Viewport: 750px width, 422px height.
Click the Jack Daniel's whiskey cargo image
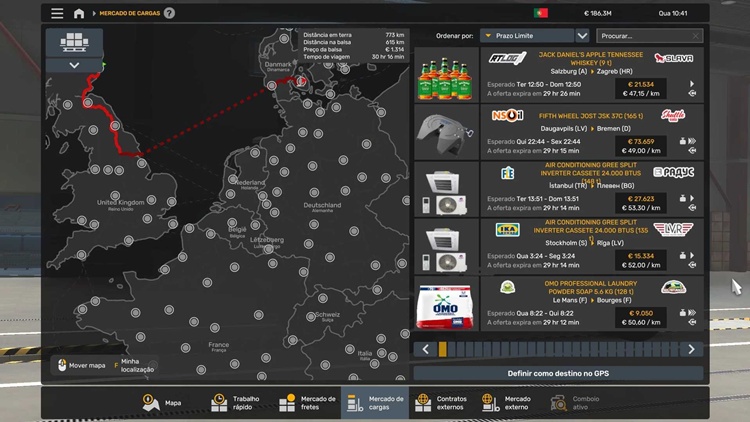[x=444, y=74]
